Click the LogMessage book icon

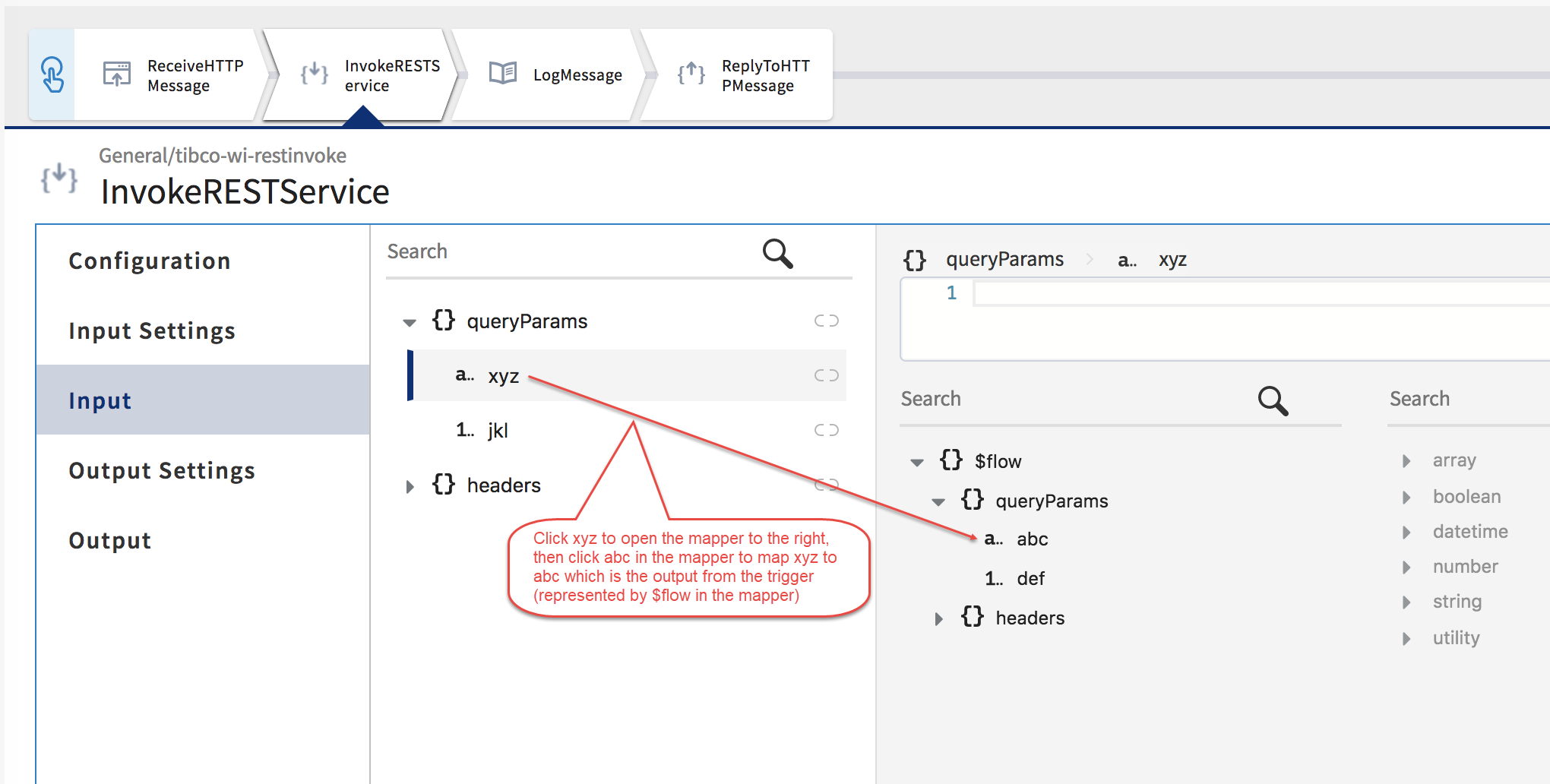(502, 74)
